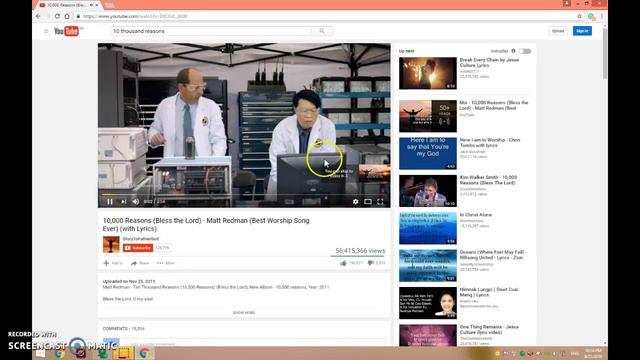Click the blue Sign in button

pos(582,31)
